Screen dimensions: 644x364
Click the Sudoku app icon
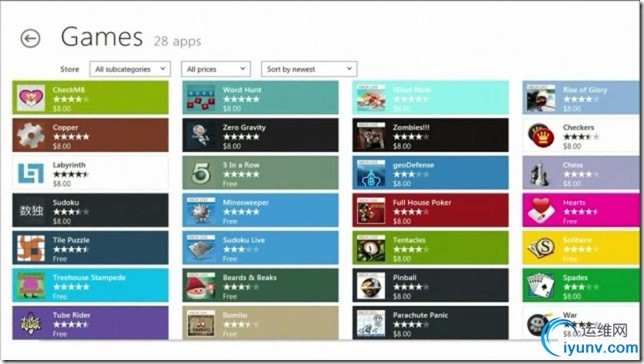31,211
